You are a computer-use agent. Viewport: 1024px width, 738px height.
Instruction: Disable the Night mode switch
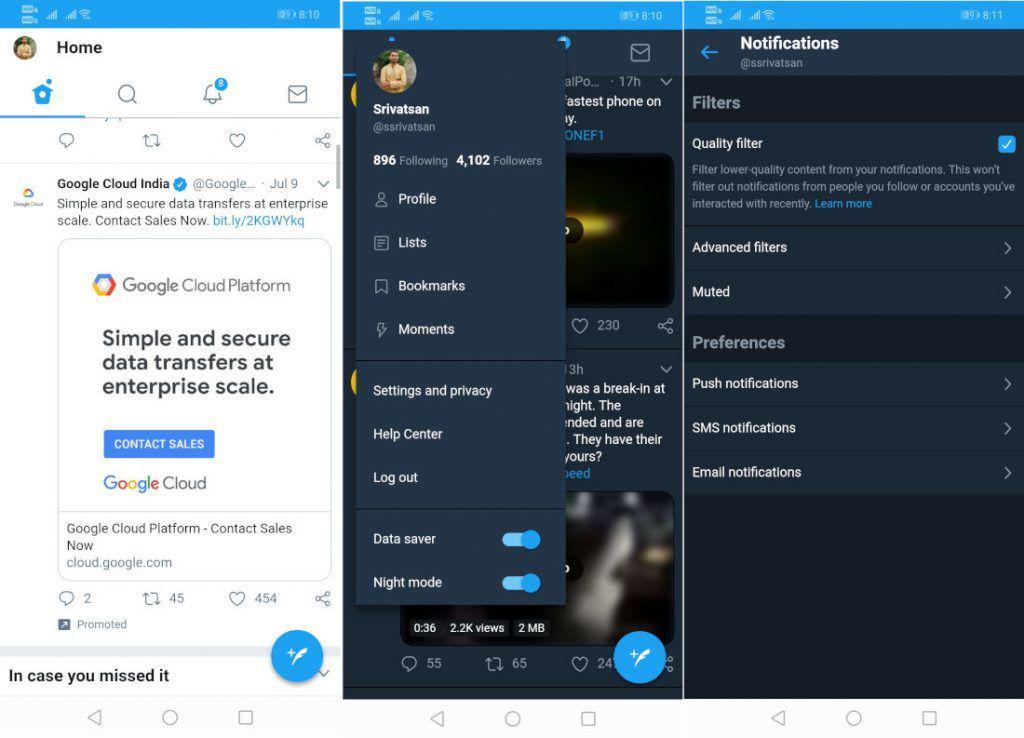pyautogui.click(x=520, y=583)
